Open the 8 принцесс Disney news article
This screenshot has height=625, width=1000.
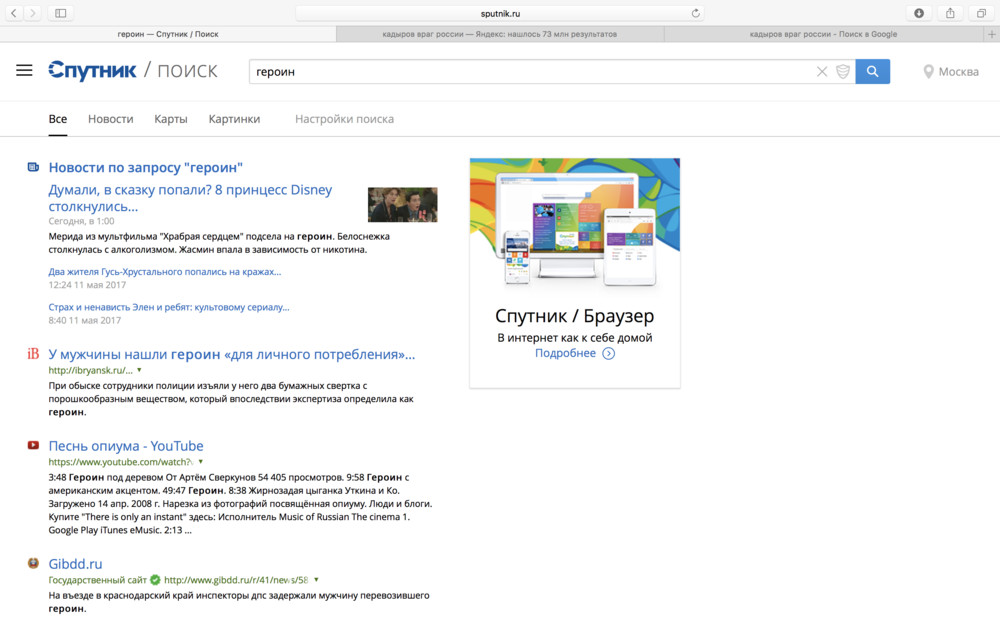click(190, 198)
